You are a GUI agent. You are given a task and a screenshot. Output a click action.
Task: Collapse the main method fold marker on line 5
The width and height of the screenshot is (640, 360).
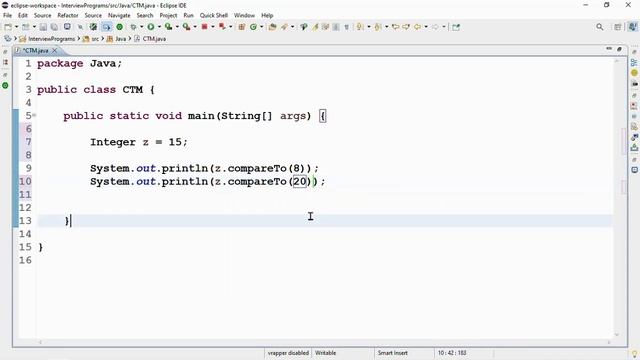click(x=34, y=116)
